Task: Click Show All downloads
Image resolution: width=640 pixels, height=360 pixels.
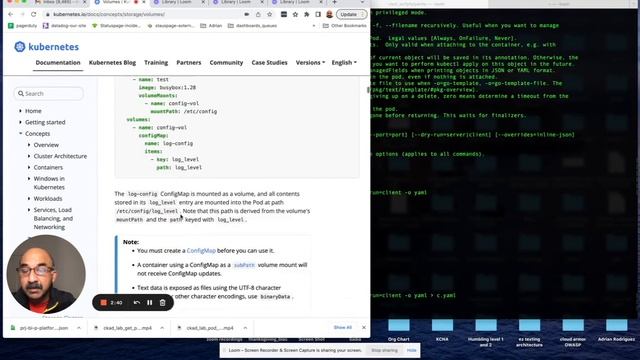Action: [342, 327]
